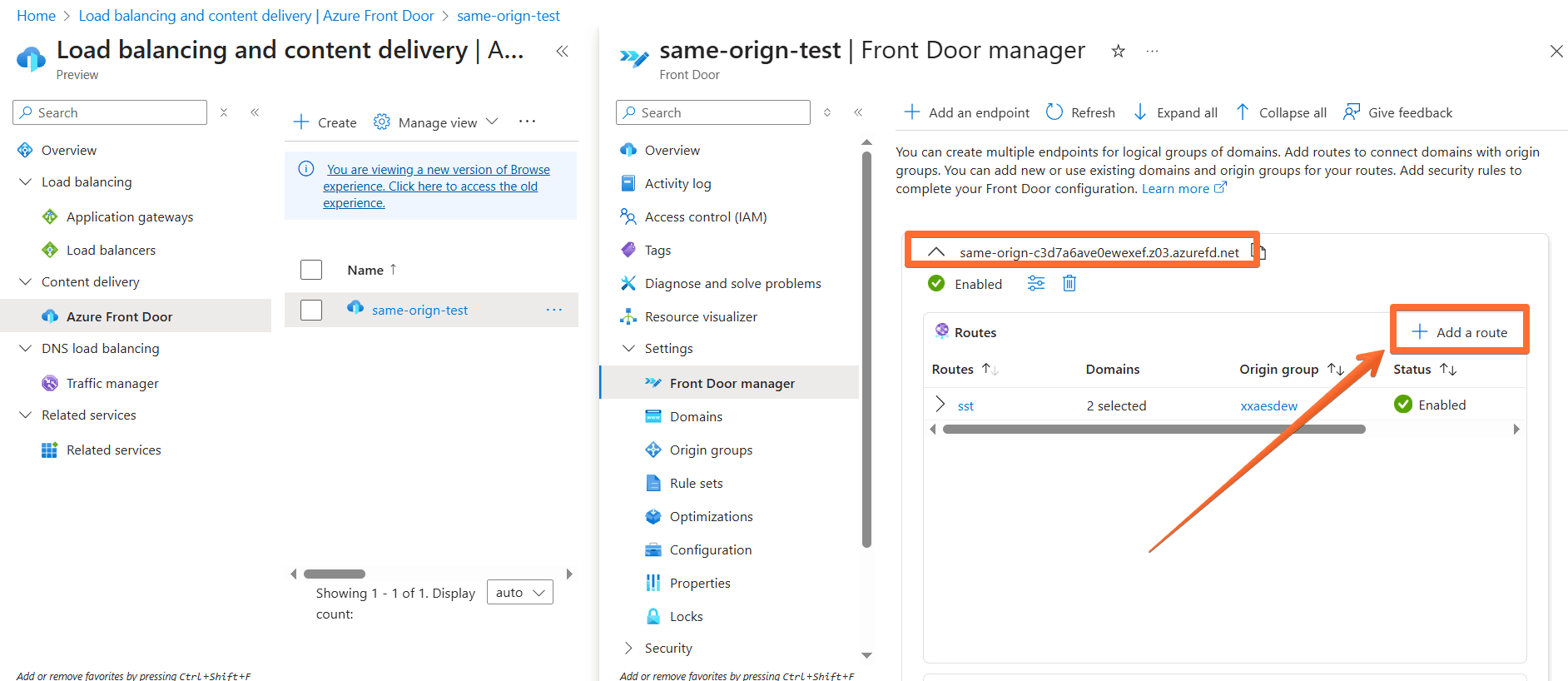This screenshot has width=1568, height=681.
Task: Open Origin groups in Settings menu
Action: click(x=711, y=450)
